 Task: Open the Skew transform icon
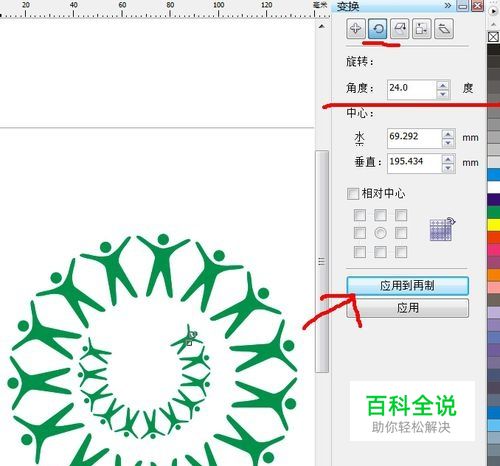pyautogui.click(x=444, y=29)
